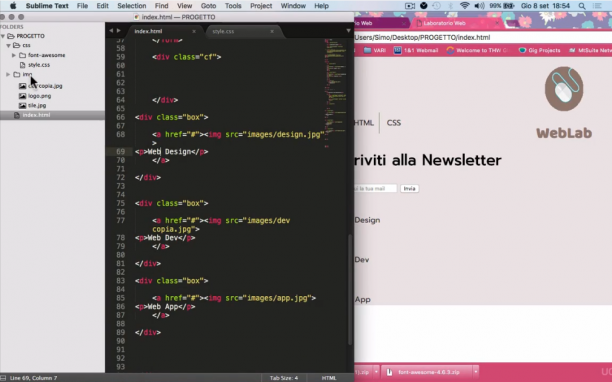Select the font-awesome folder icon
This screenshot has width=612, height=382.
[23, 55]
